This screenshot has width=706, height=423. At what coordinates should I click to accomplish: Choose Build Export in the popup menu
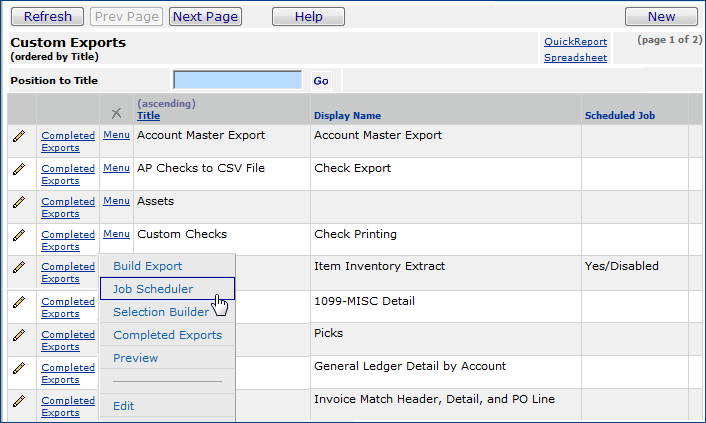[147, 266]
